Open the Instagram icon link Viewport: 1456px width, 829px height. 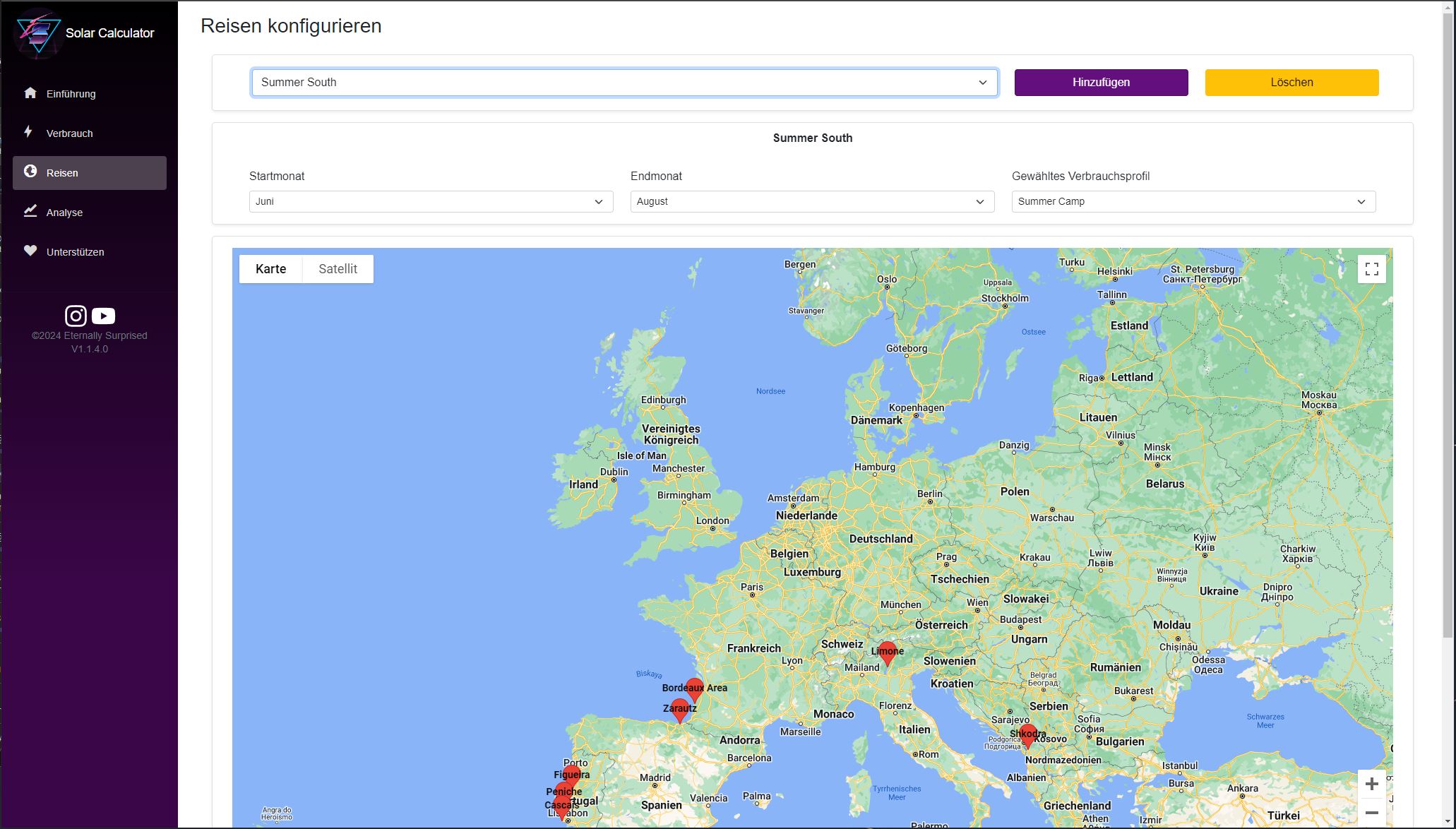click(76, 316)
